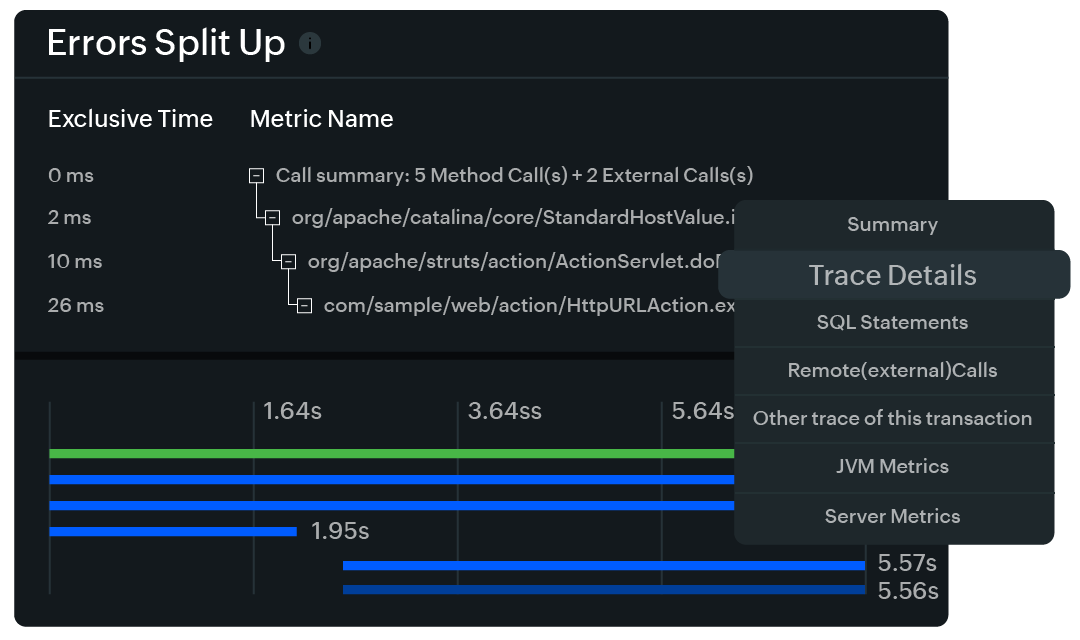Click the Exclusive Time column header

[130, 118]
